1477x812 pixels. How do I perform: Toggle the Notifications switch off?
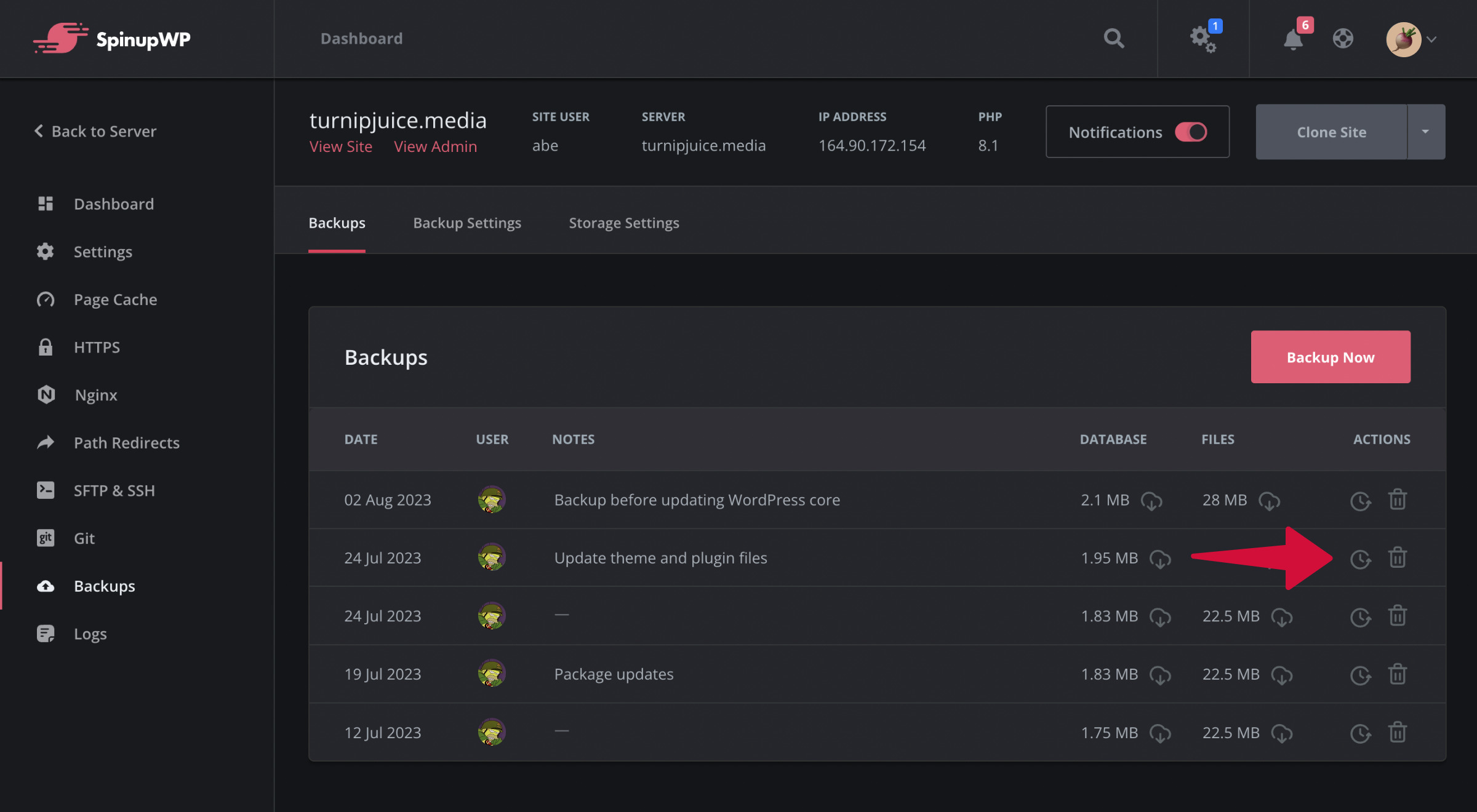(1191, 132)
